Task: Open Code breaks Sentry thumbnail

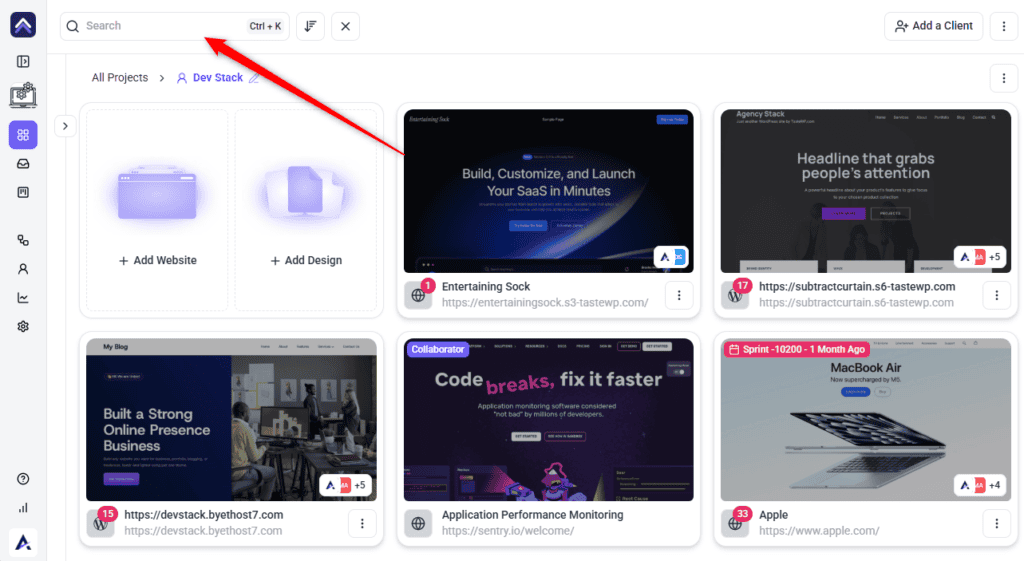Action: coord(549,419)
